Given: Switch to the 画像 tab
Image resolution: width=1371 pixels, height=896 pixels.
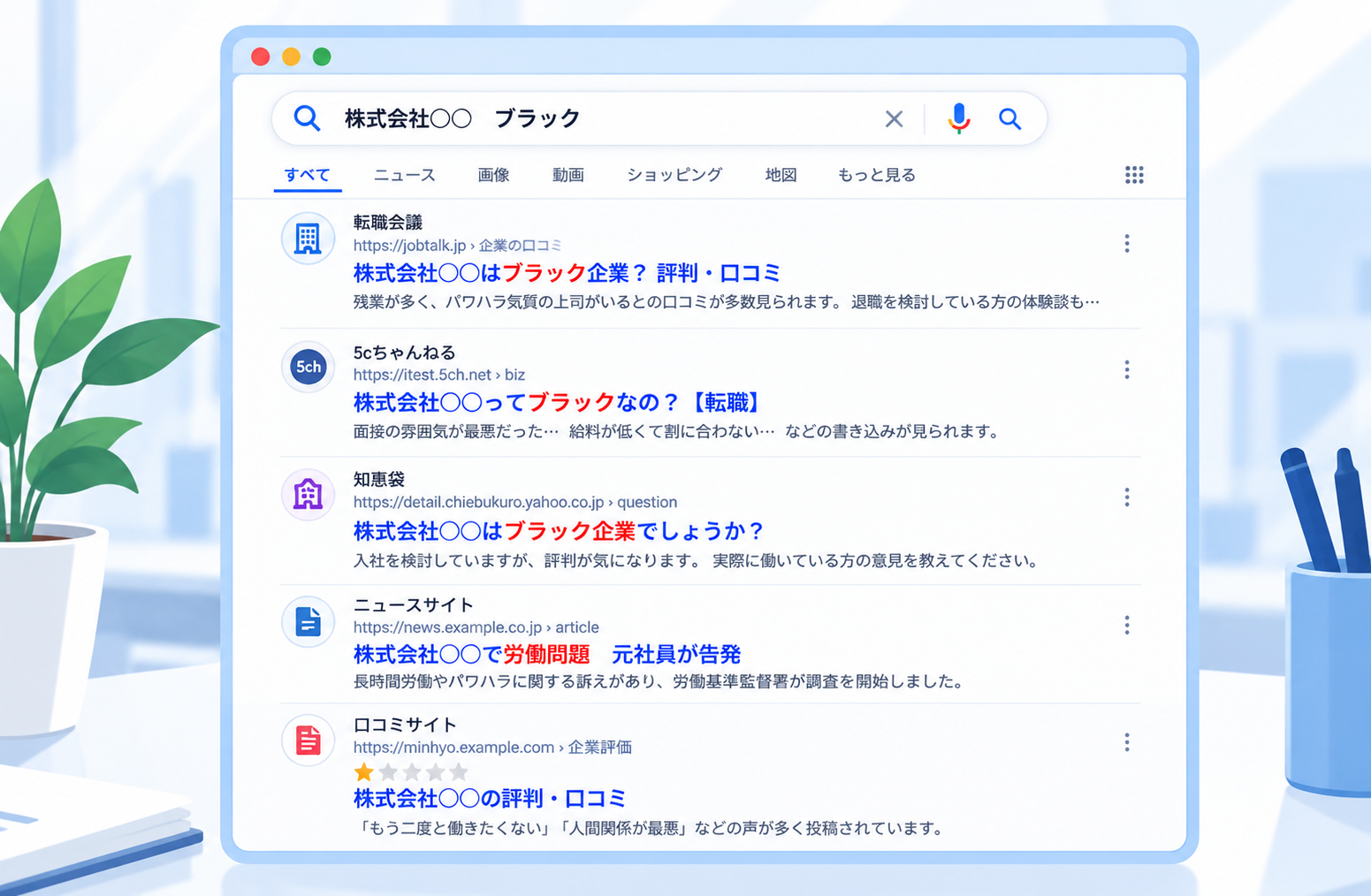Looking at the screenshot, I should coord(493,175).
